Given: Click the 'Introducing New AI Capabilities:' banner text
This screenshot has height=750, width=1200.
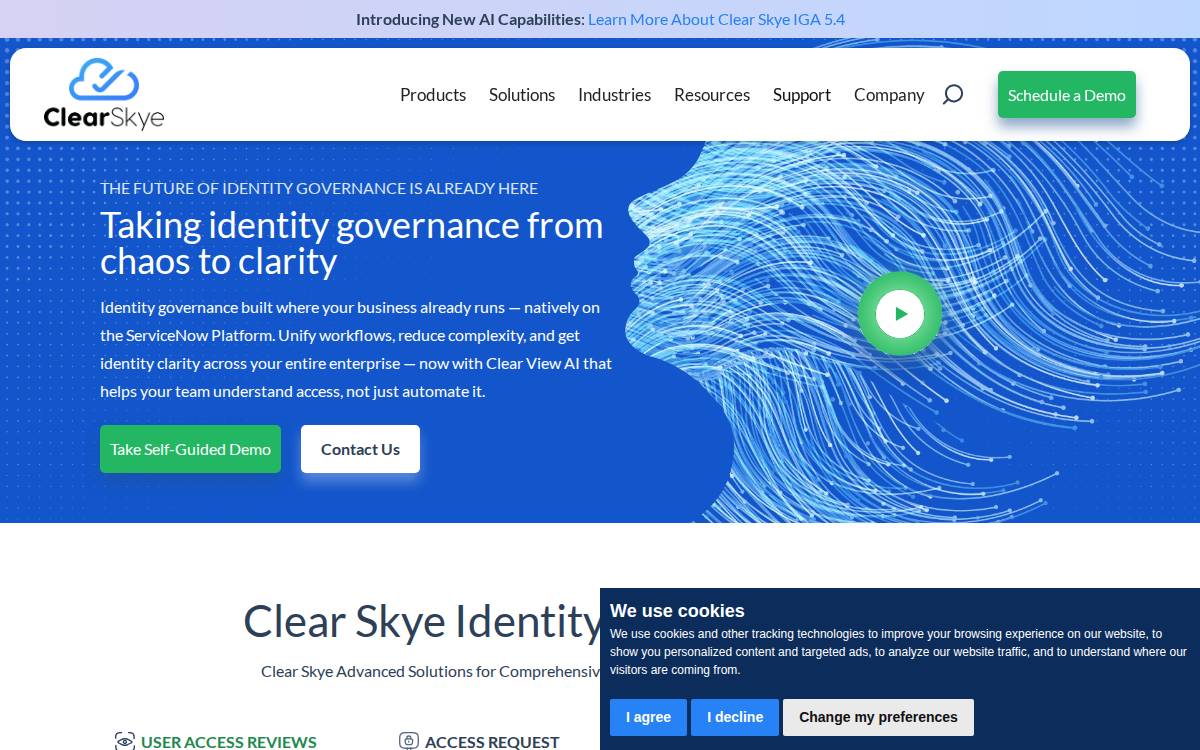Looking at the screenshot, I should (x=470, y=19).
